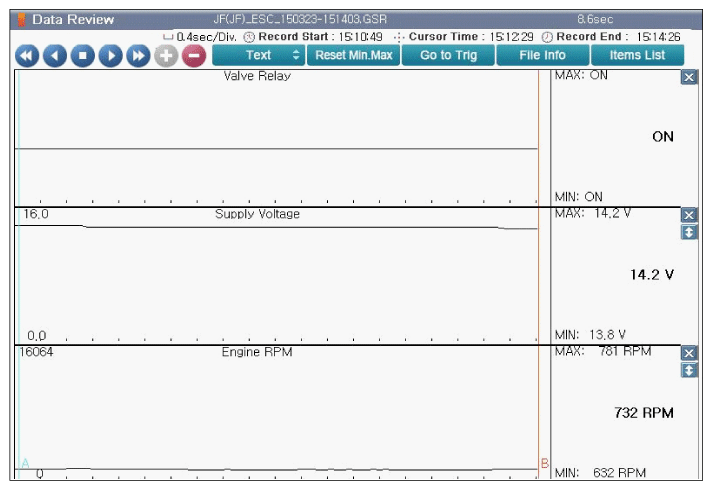Open the File Info button
The height and width of the screenshot is (490, 712).
543,55
